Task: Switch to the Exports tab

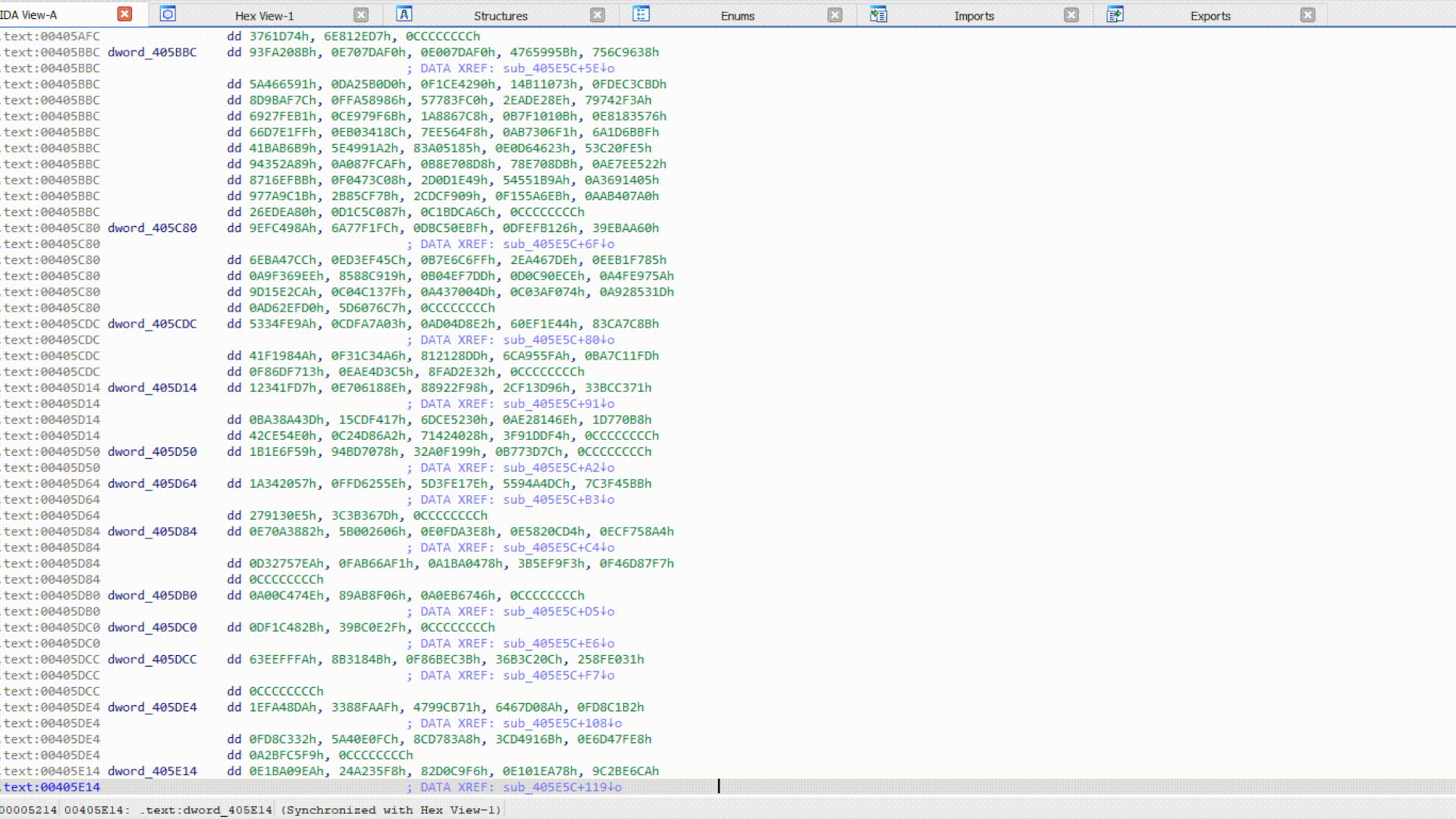Action: (x=1210, y=16)
